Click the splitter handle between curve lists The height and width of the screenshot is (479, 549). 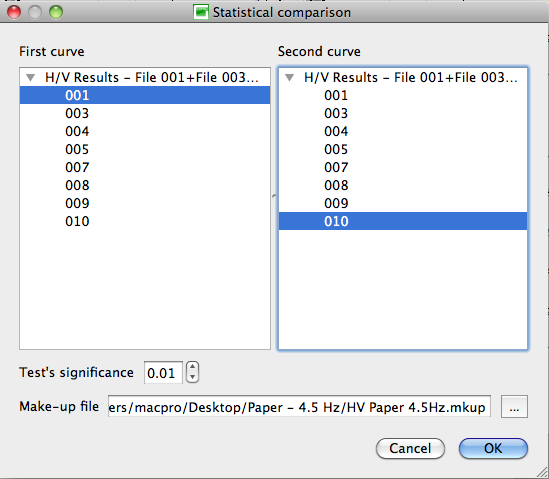point(274,196)
